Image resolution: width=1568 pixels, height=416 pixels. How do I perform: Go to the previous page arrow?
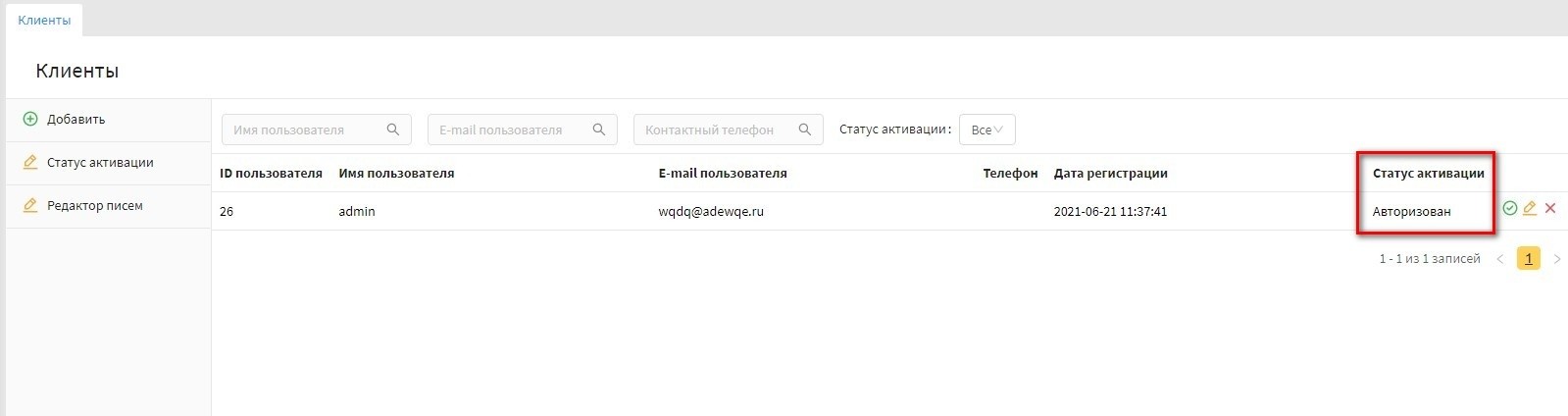click(x=1499, y=259)
